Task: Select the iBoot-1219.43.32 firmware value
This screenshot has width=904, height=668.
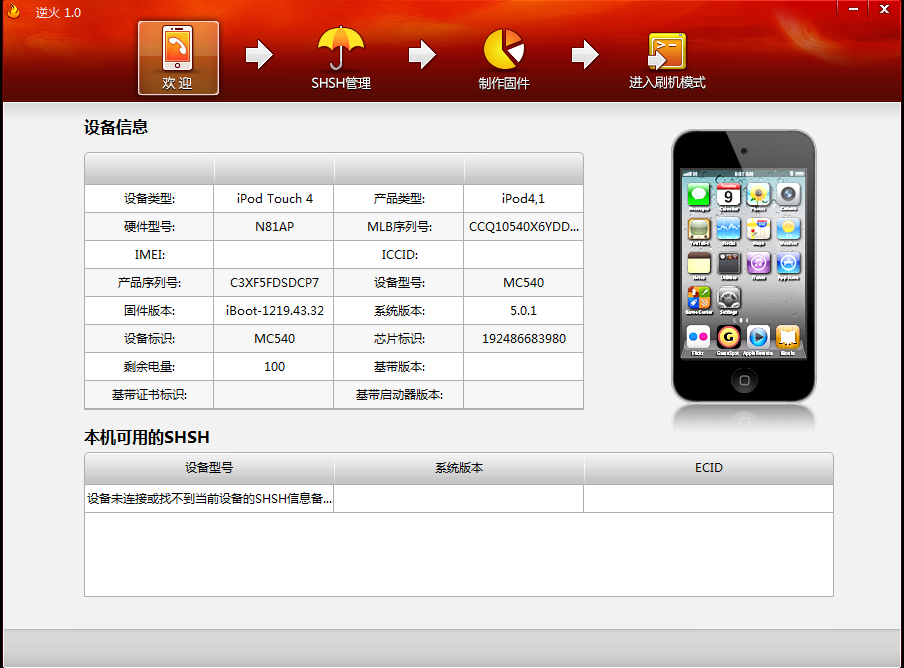Action: tap(274, 311)
